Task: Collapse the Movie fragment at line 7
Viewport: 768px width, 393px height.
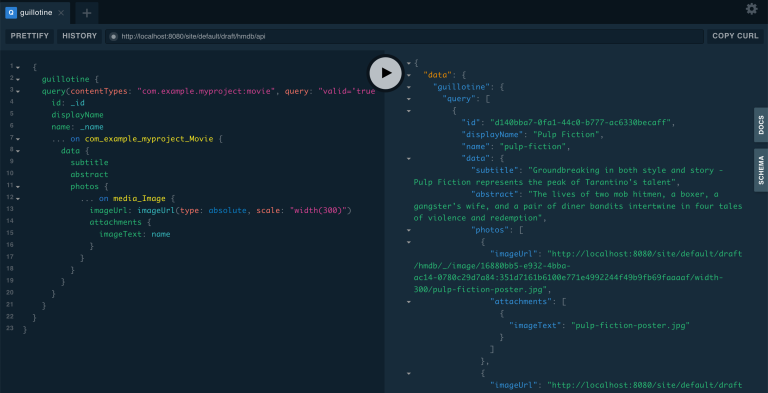Action: [18, 139]
